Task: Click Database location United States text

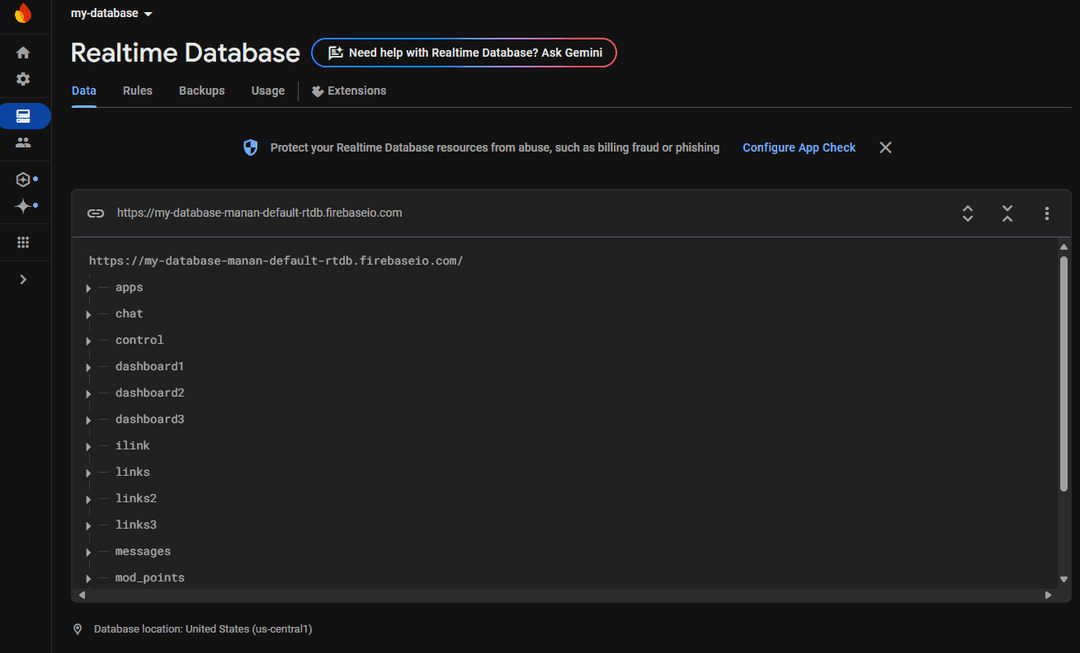Action: [x=203, y=629]
